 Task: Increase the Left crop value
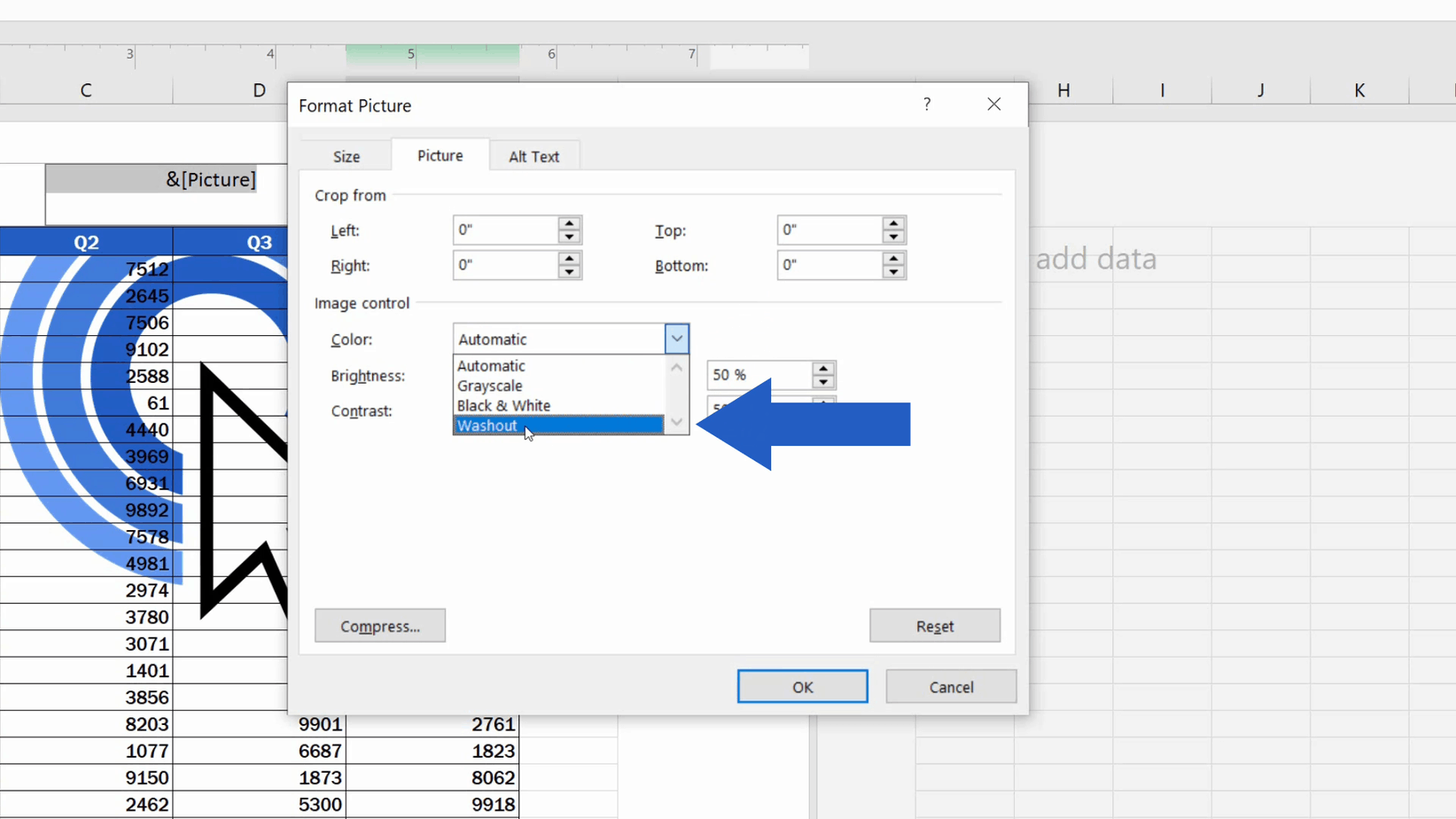pos(568,224)
